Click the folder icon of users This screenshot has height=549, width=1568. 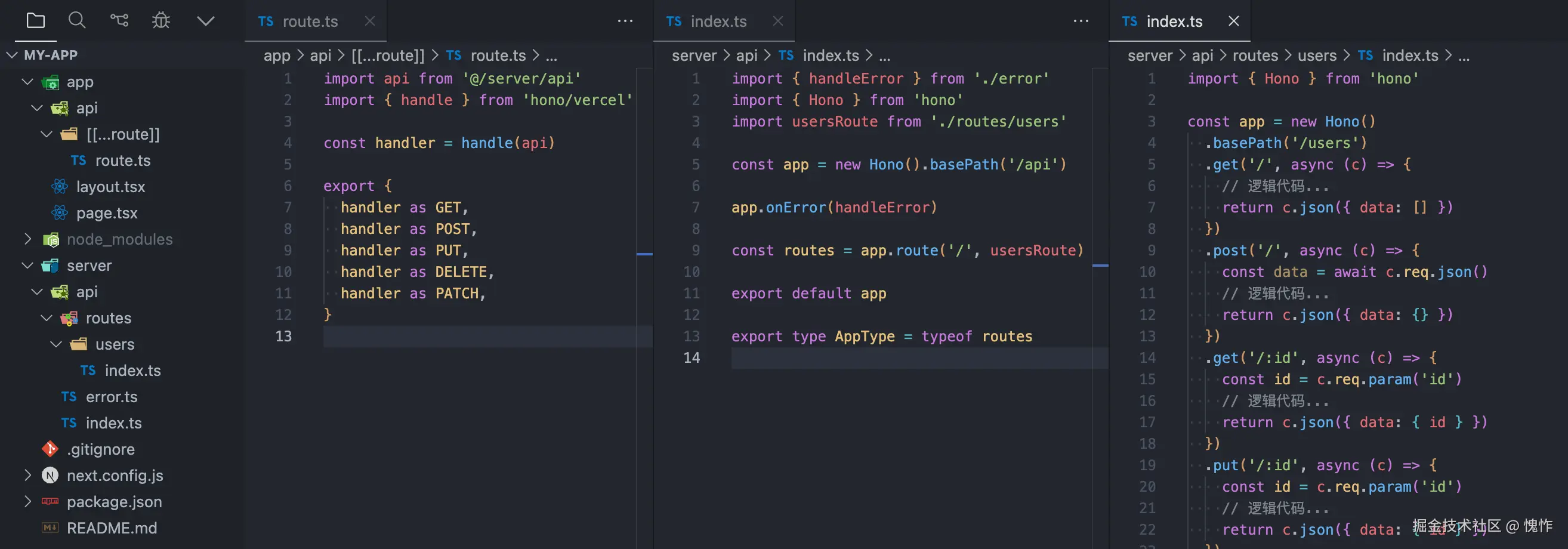[79, 344]
